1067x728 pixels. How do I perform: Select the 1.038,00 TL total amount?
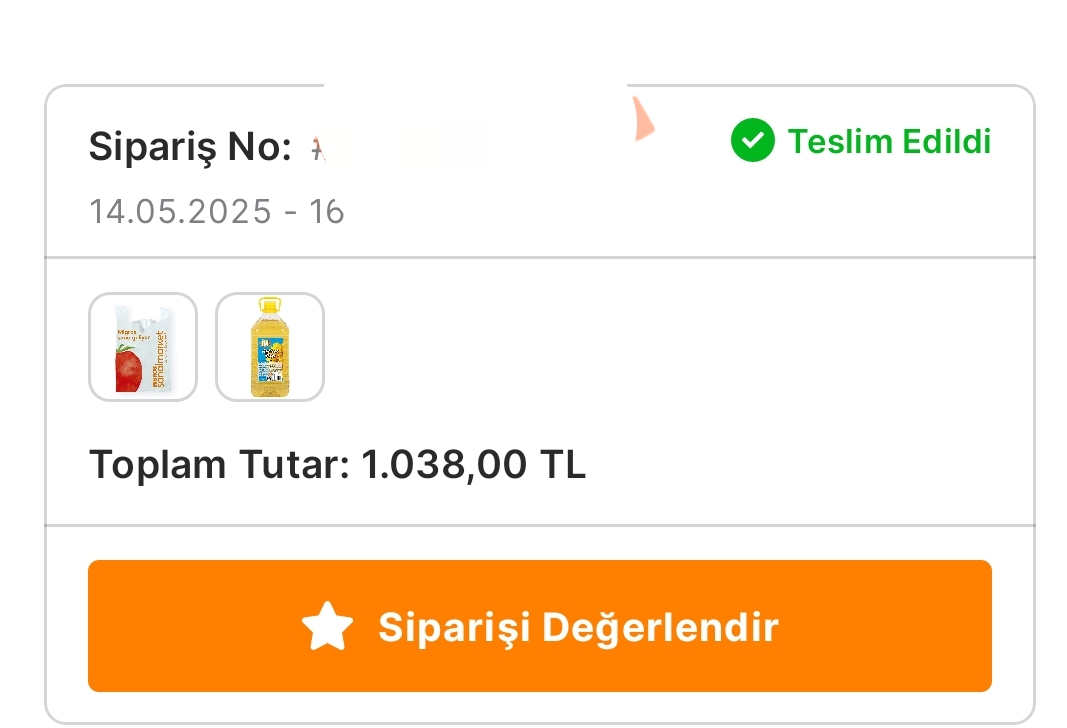click(473, 465)
